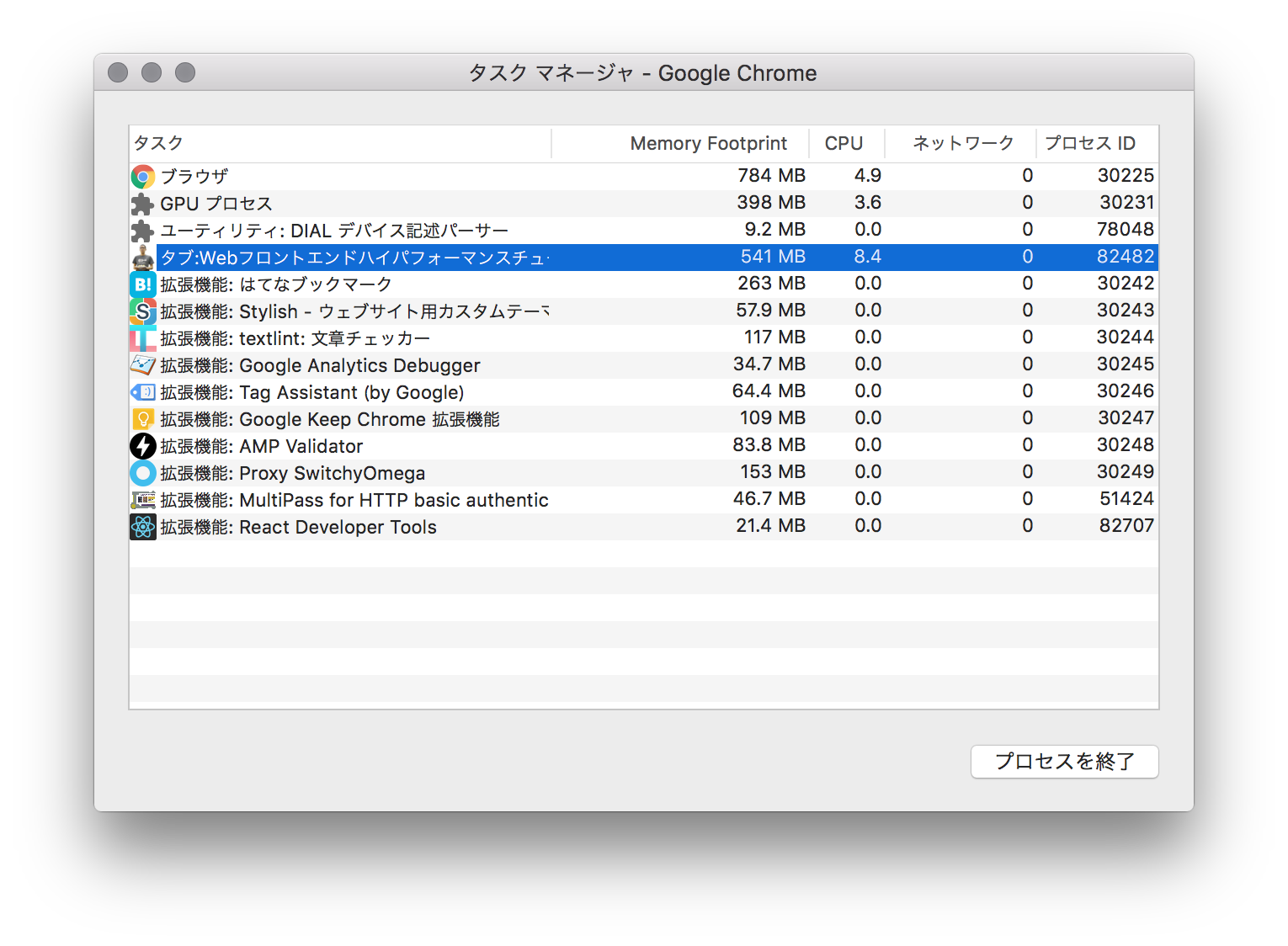Click the selected Web tab's favicon

tap(143, 258)
